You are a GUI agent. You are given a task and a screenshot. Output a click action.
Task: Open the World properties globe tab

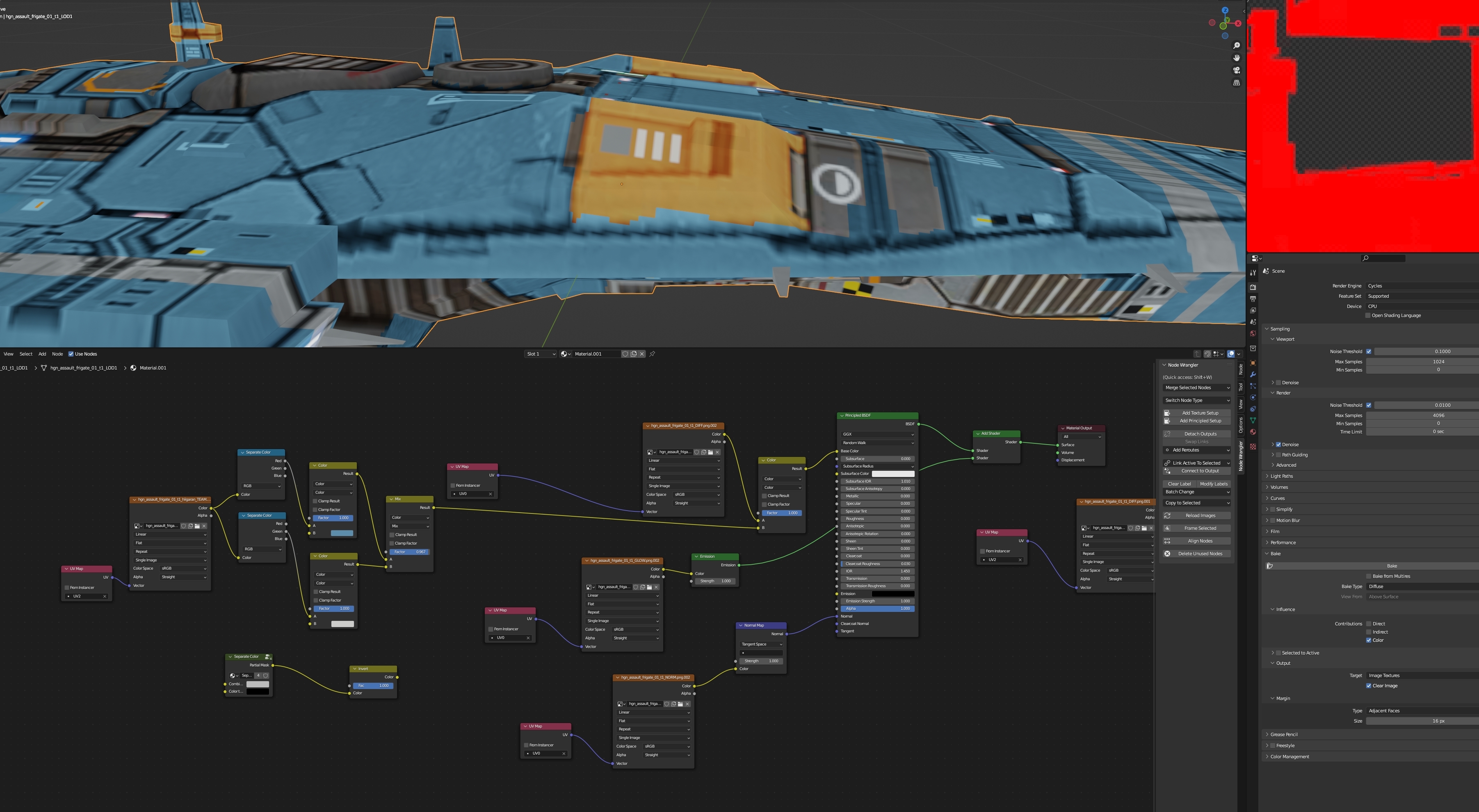pyautogui.click(x=1253, y=334)
